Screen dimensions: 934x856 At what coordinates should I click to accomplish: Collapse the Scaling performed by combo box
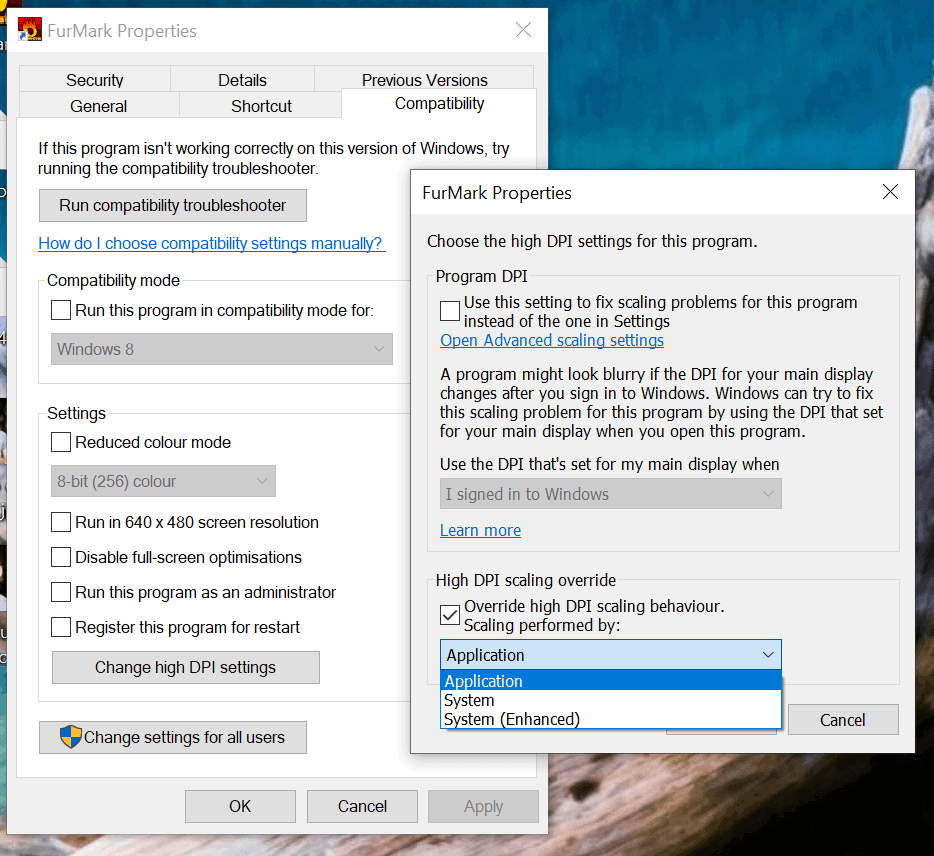611,655
